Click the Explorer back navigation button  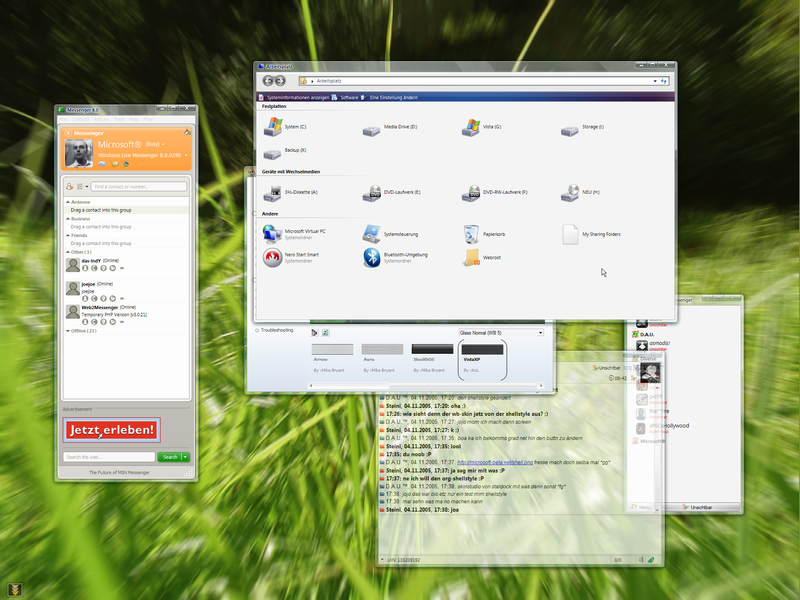268,80
